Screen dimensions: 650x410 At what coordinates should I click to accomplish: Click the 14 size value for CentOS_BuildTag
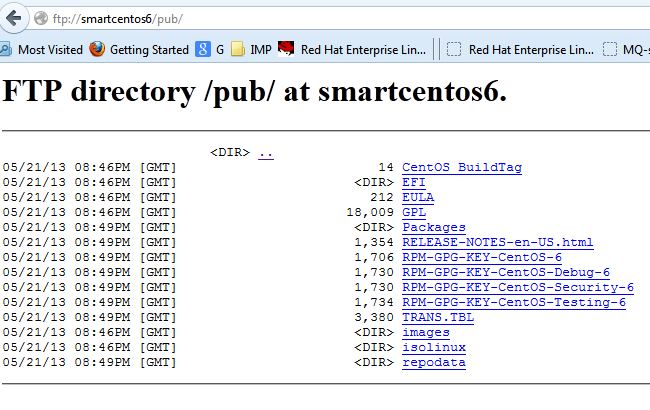pyautogui.click(x=386, y=167)
